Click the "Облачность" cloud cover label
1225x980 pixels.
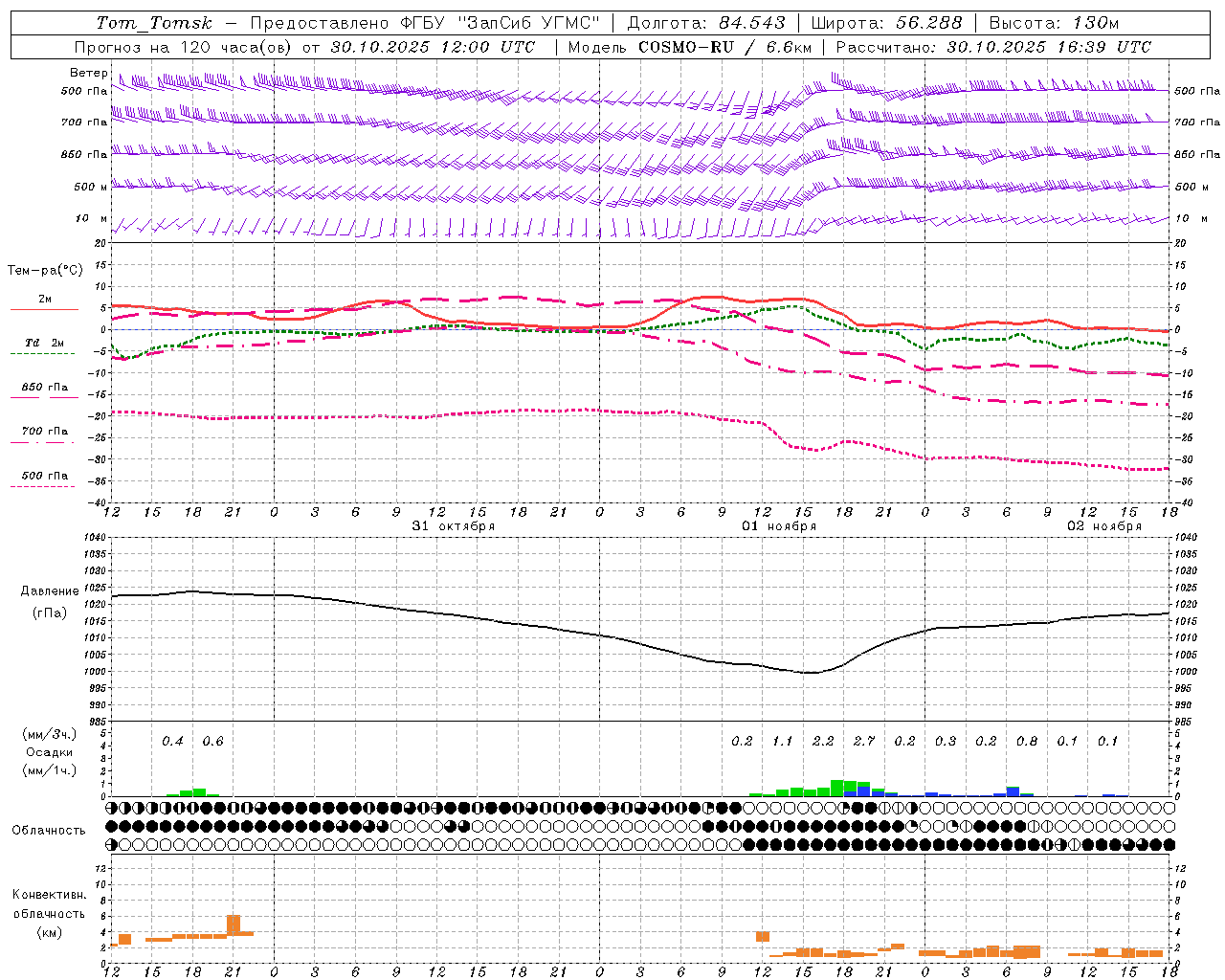(49, 831)
